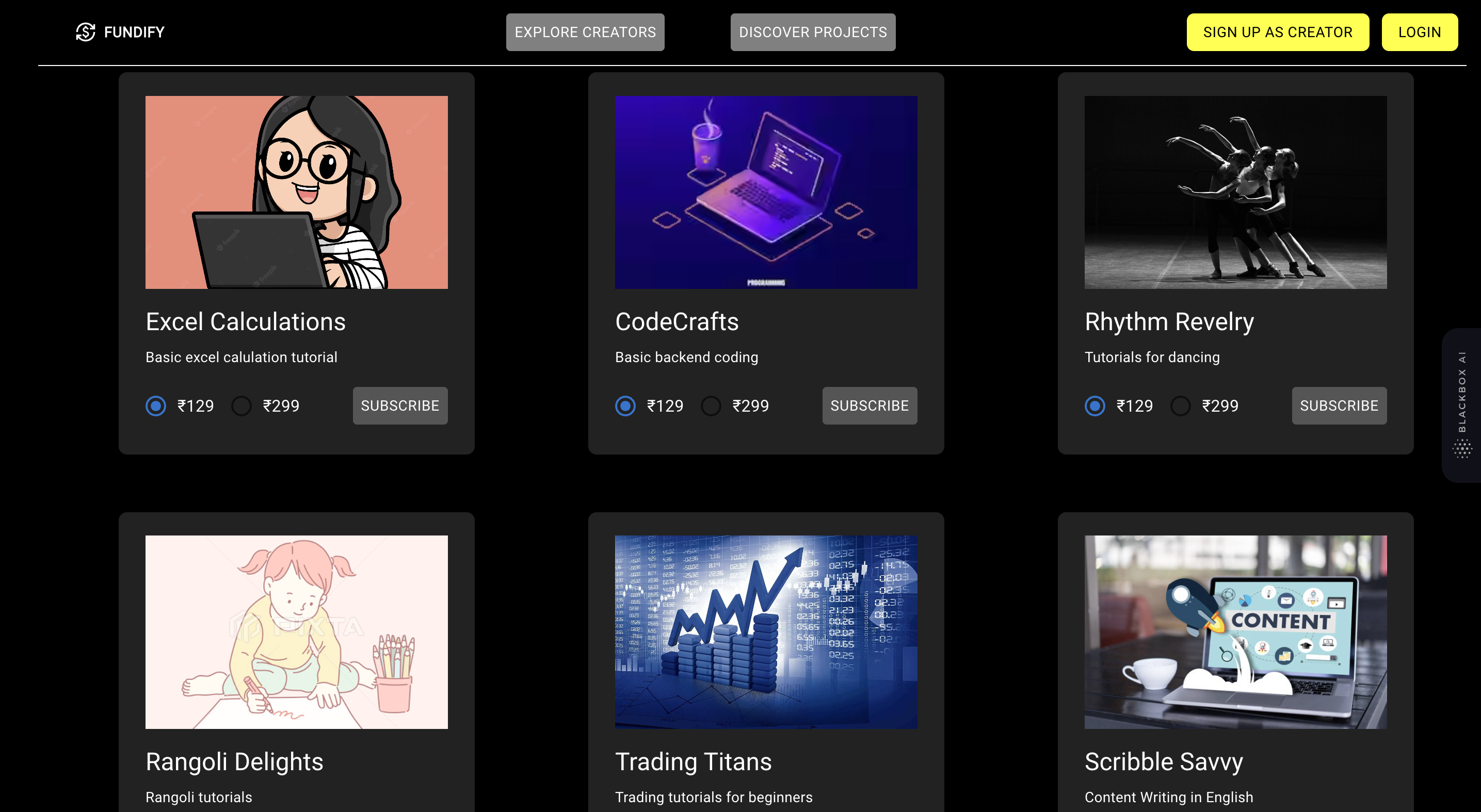Subscribe to Excel Calculations
Viewport: 1481px width, 812px height.
(x=400, y=405)
